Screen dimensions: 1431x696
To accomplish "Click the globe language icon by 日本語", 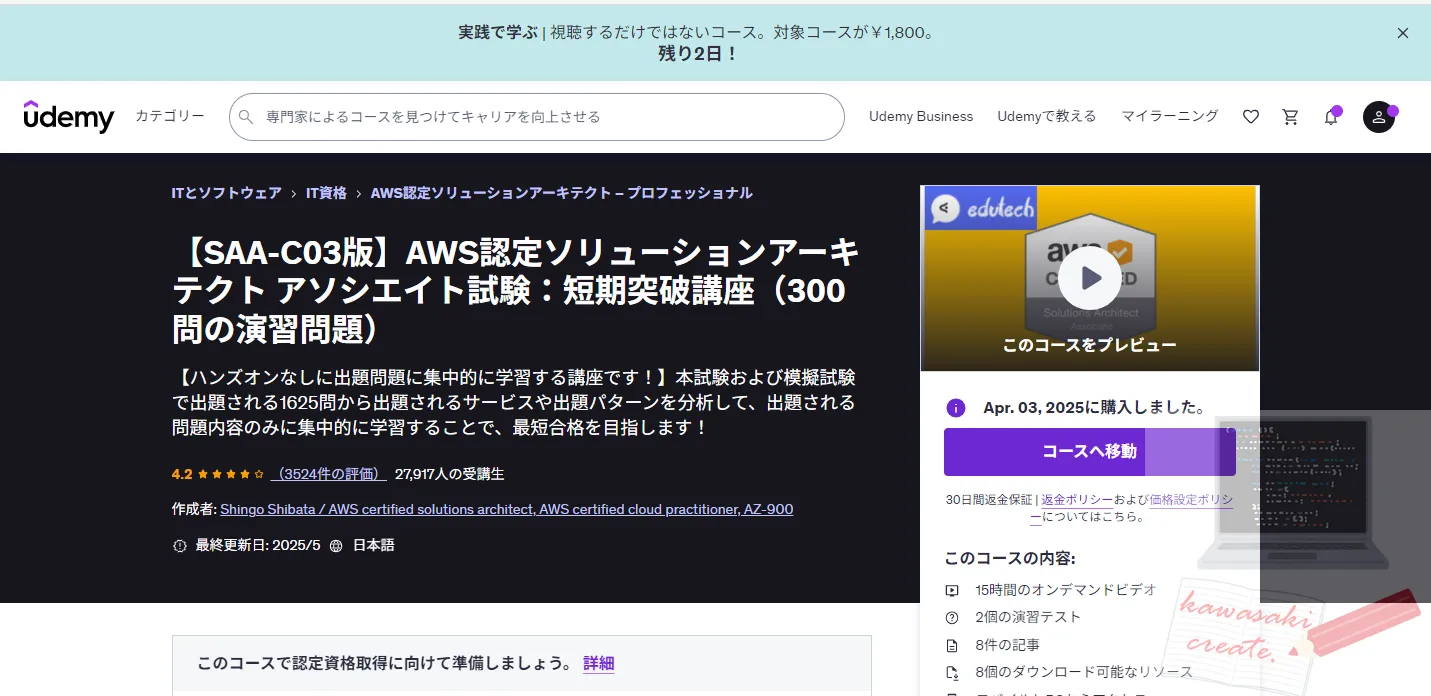I will coord(336,546).
